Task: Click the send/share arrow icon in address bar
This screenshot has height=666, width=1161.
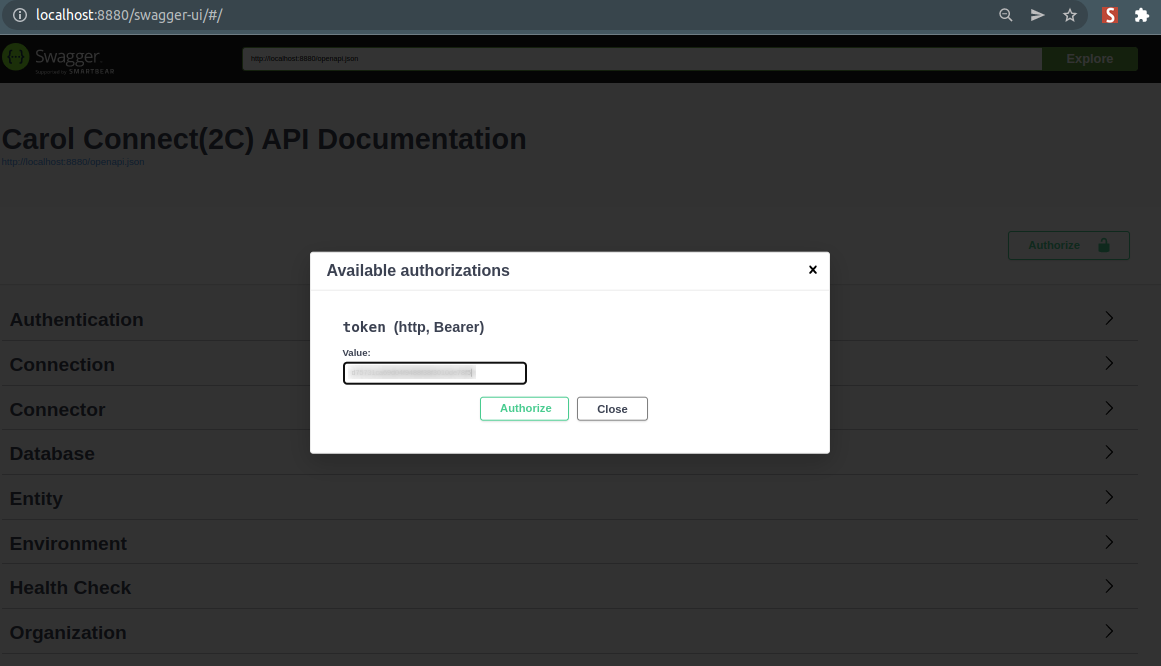Action: click(1038, 15)
